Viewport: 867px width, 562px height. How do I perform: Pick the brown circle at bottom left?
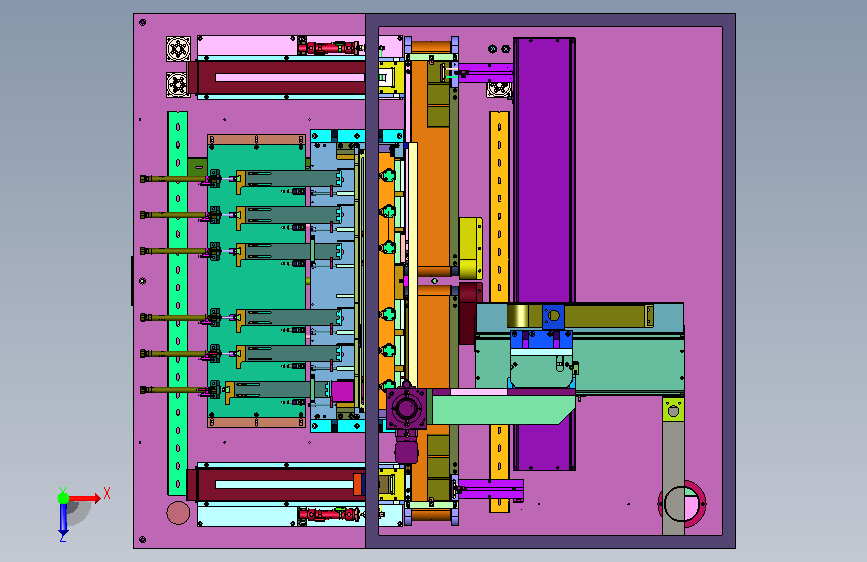click(178, 513)
